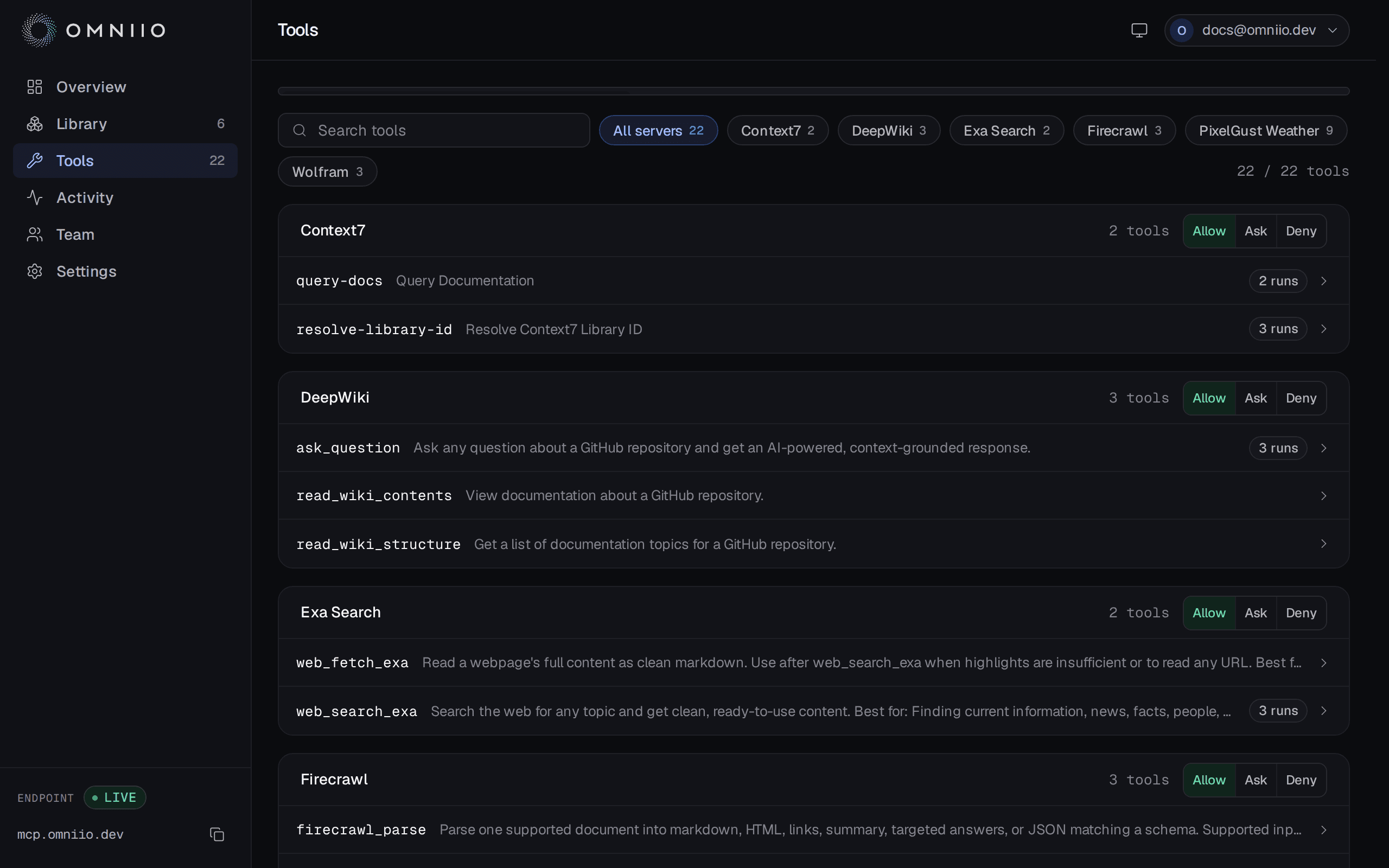Image resolution: width=1389 pixels, height=868 pixels.
Task: Focus the Search tools input field
Action: (x=434, y=130)
